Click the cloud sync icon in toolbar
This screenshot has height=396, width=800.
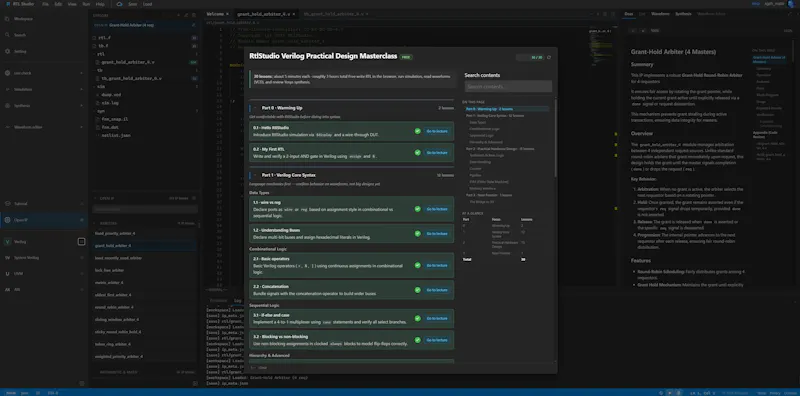pos(119,4)
